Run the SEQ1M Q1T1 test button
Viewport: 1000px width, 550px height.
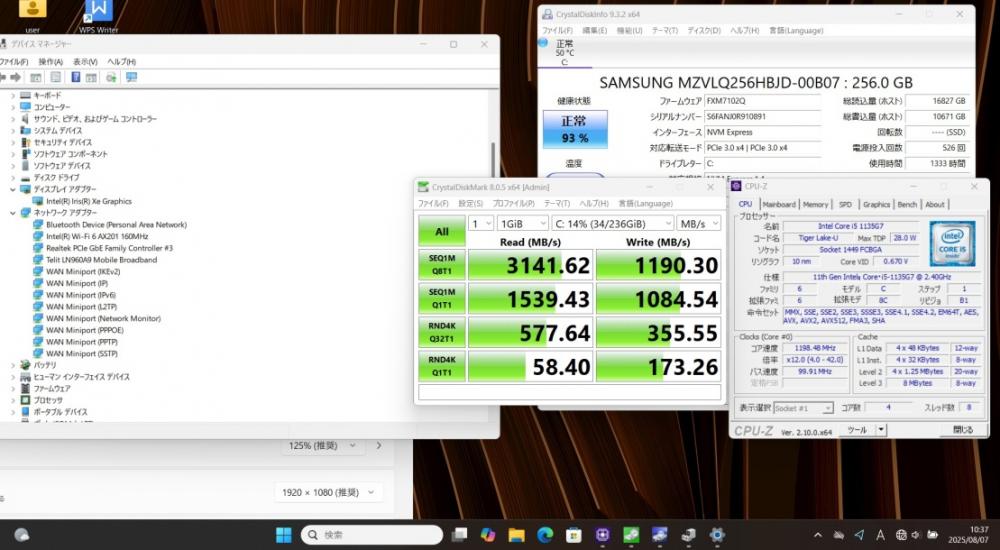[x=442, y=299]
